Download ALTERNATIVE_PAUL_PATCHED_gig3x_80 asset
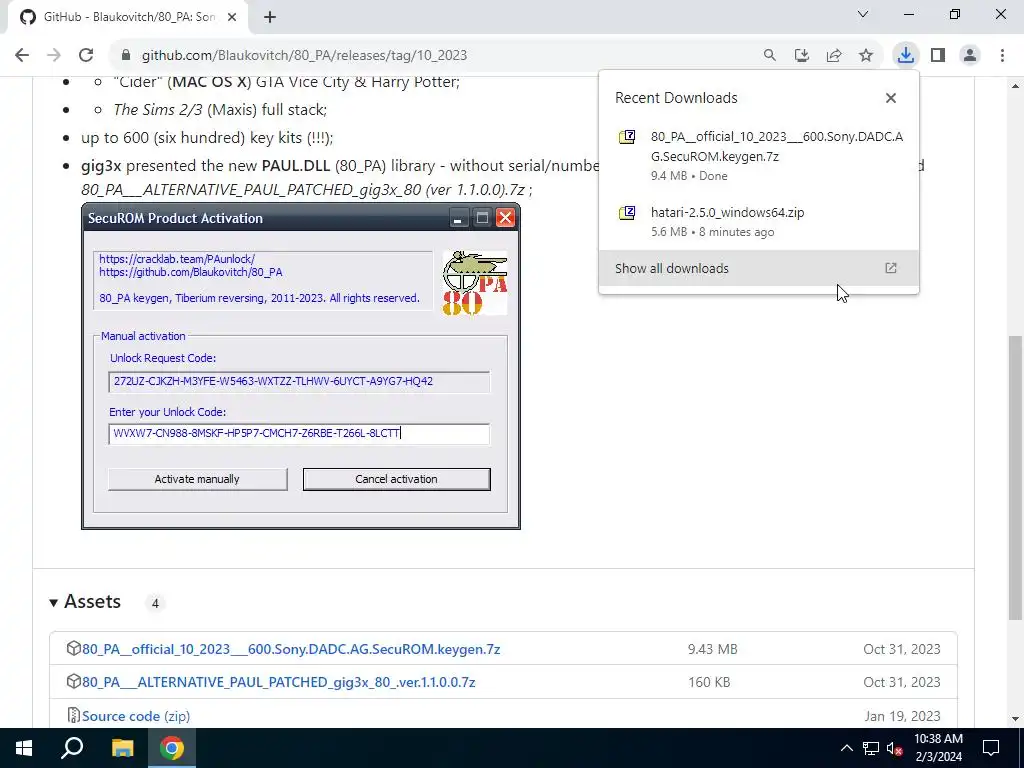The image size is (1024, 768). click(278, 682)
